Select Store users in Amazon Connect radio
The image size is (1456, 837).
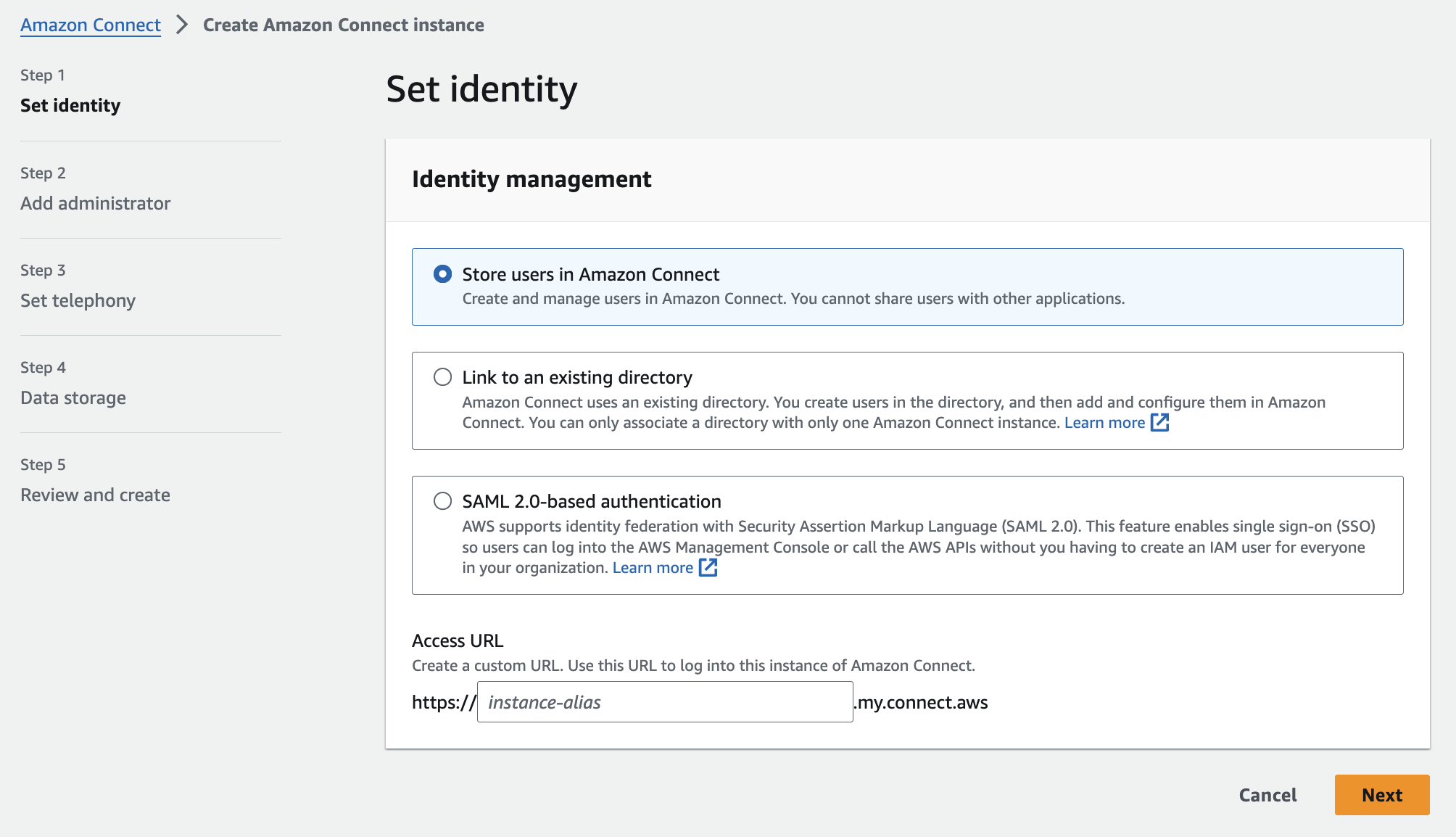click(442, 274)
